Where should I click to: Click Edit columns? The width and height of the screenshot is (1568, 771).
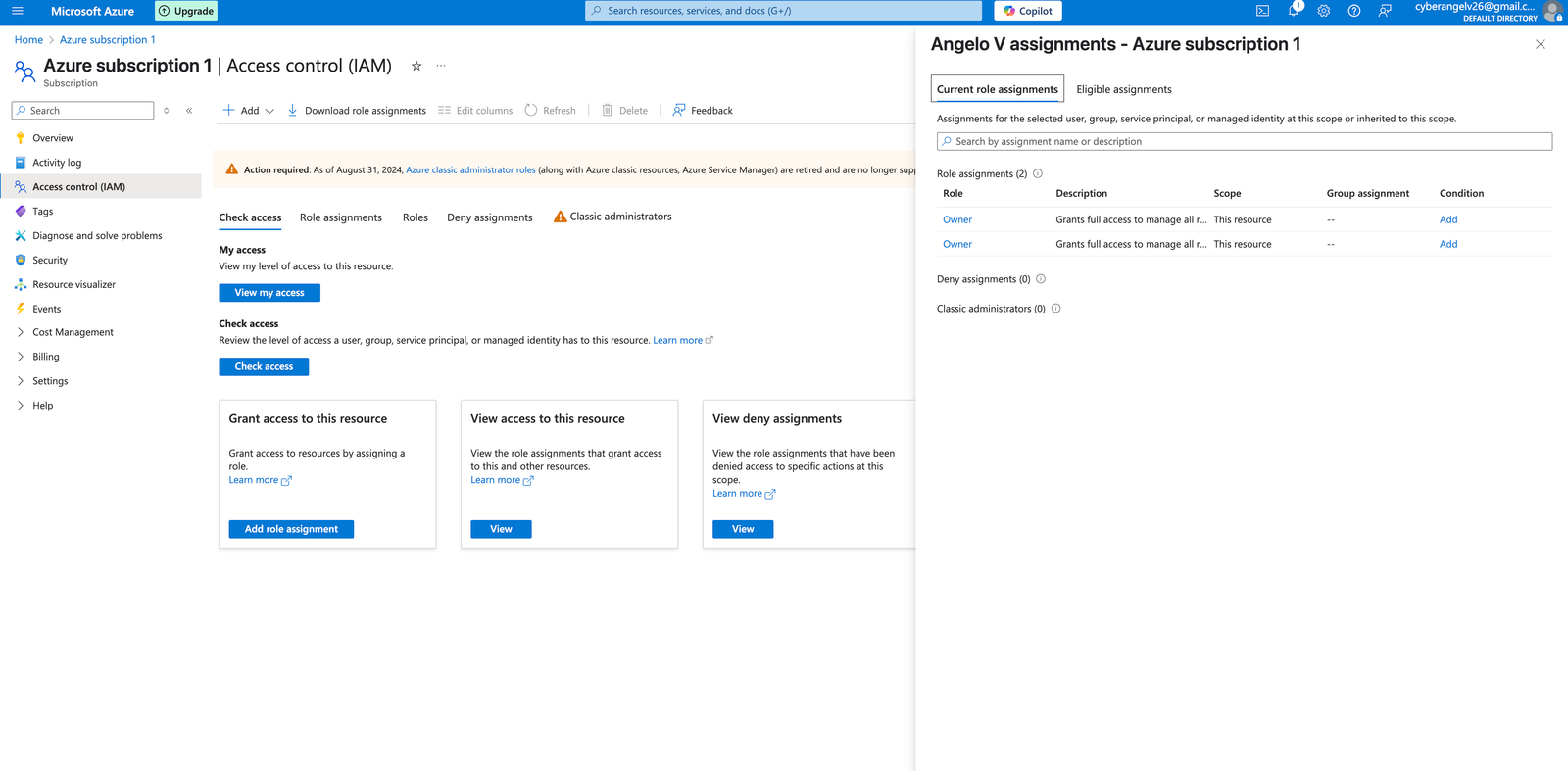[x=475, y=111]
